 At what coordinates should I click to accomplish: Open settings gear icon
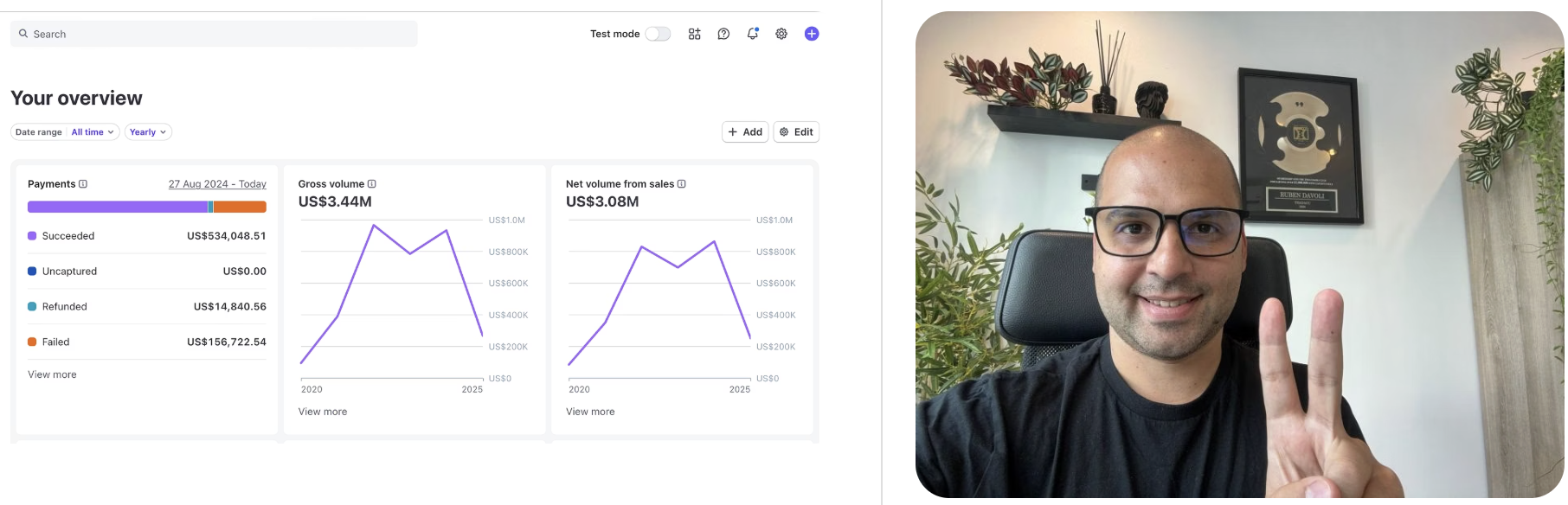point(781,34)
